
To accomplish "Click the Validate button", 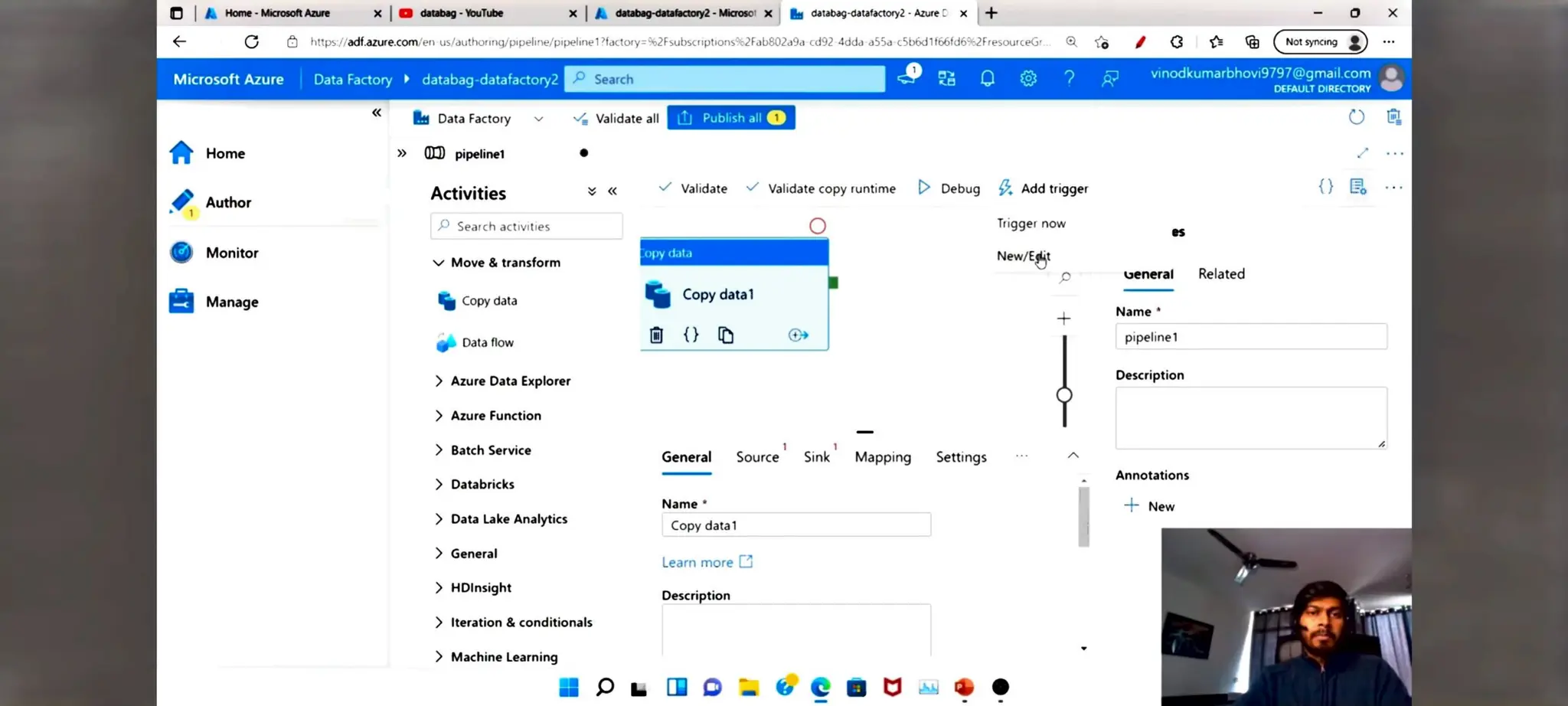I will pyautogui.click(x=693, y=188).
